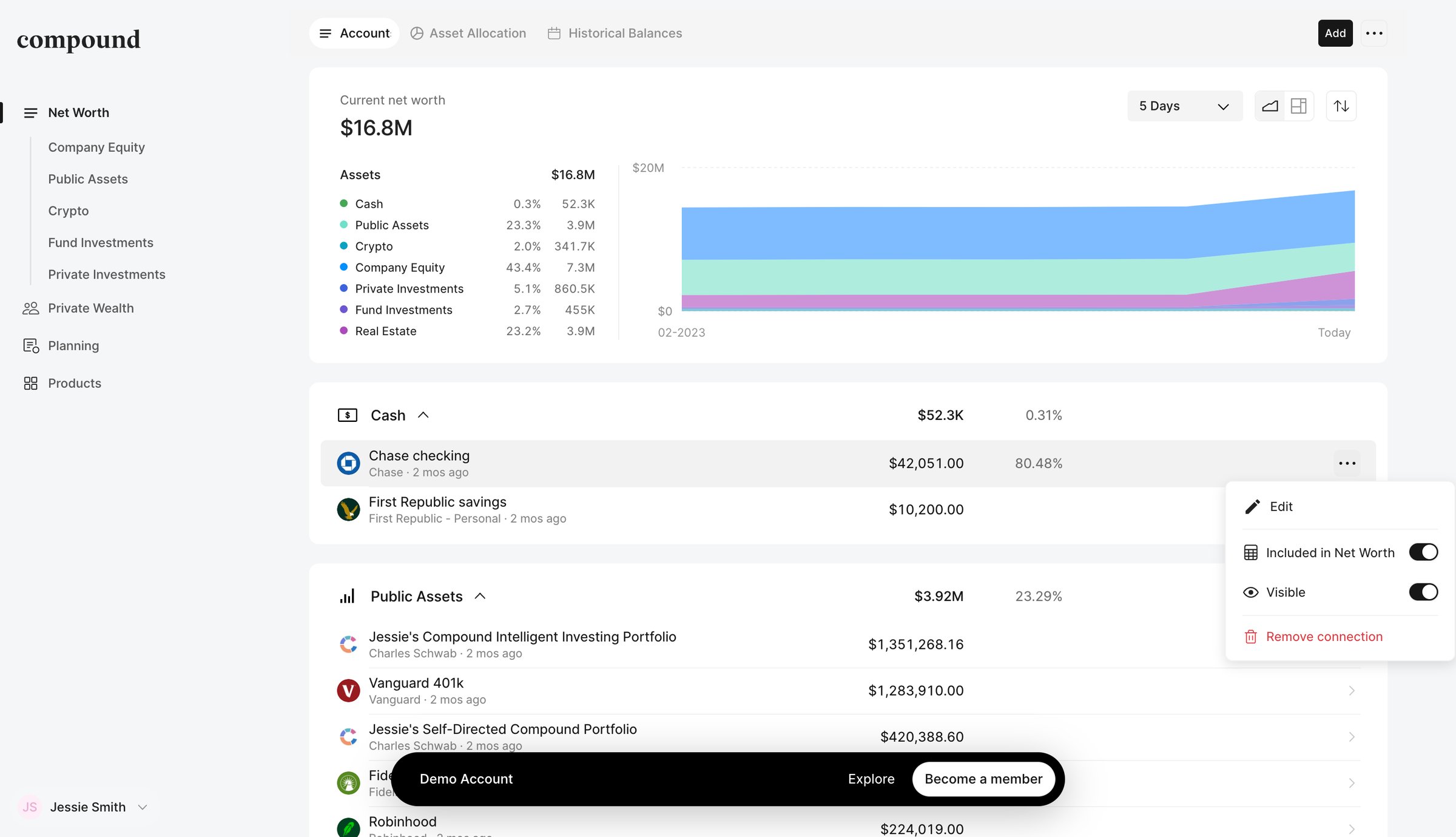Expand the Self-Directed Compound Portfolio chevron

[1352, 737]
